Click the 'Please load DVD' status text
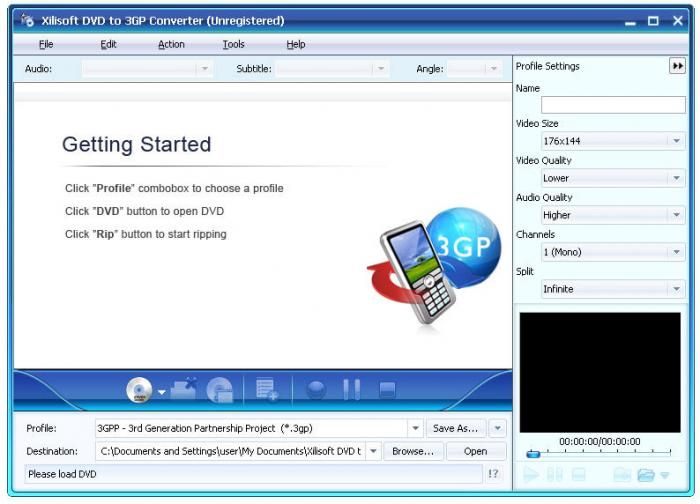 62,474
